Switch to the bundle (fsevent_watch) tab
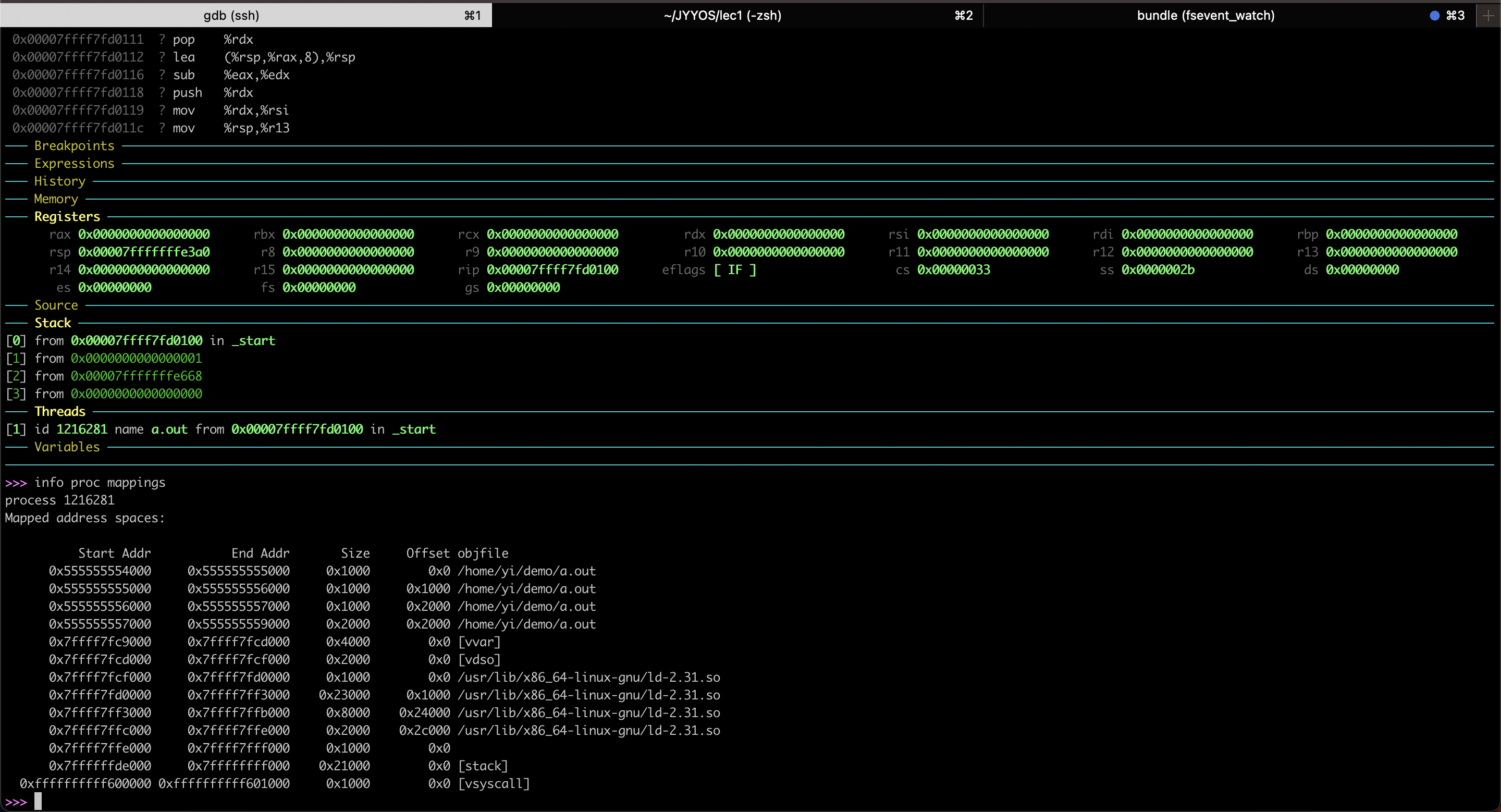 click(x=1229, y=15)
